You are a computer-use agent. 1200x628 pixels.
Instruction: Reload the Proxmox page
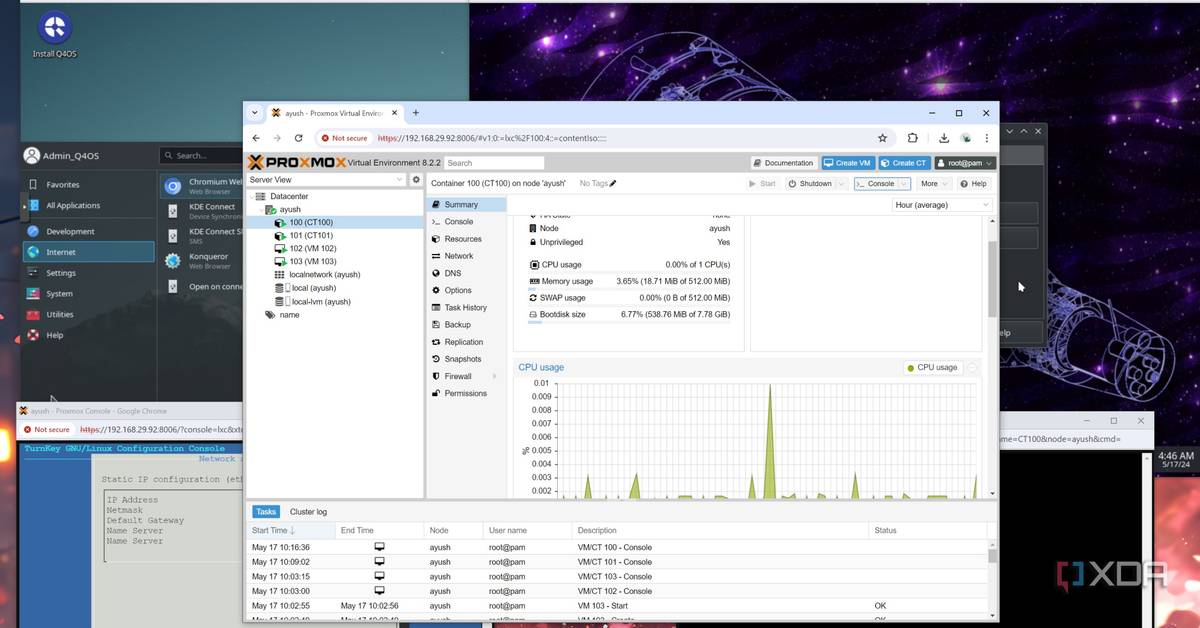300,138
